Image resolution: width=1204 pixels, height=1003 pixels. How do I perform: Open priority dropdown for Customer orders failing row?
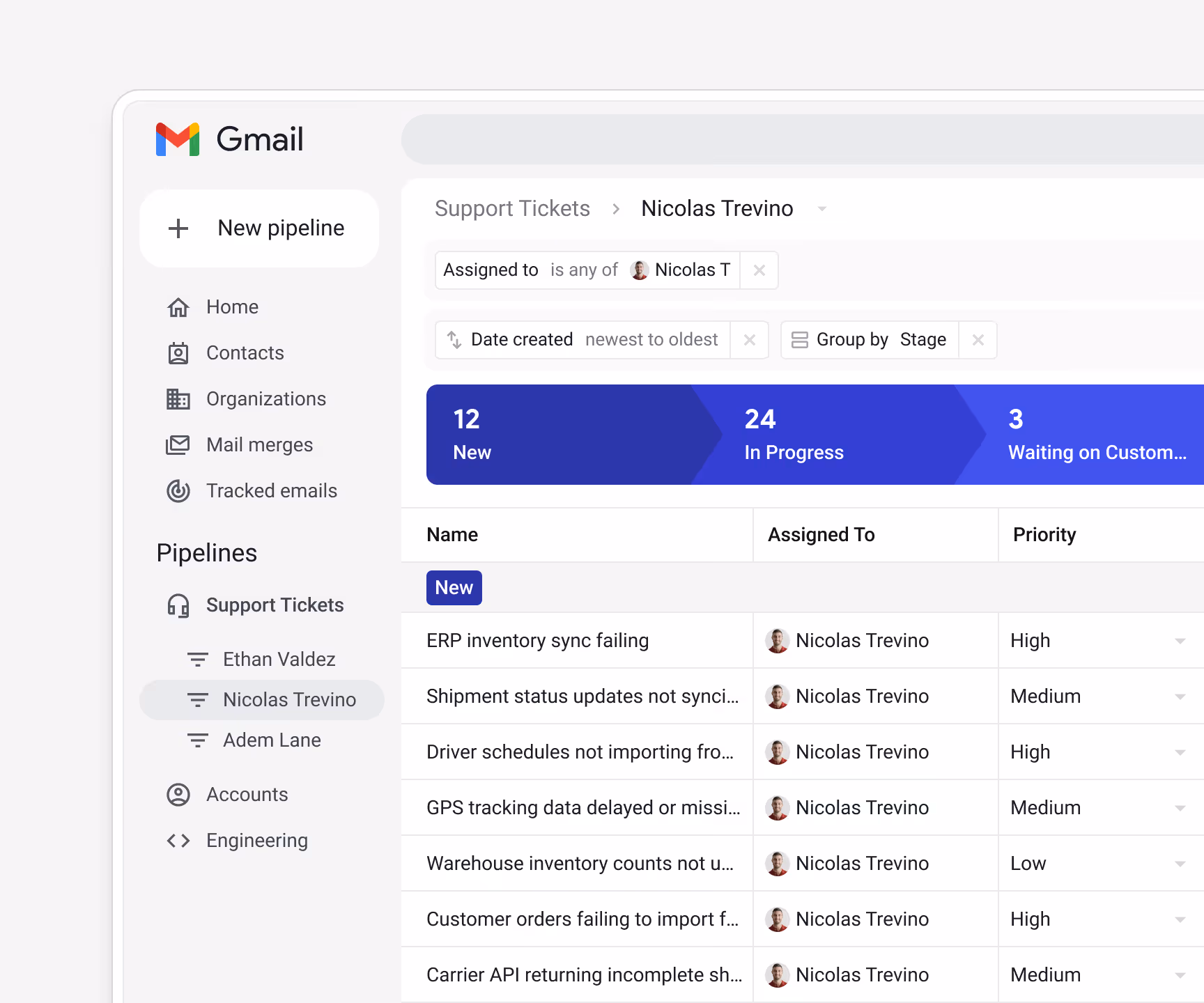tap(1180, 919)
